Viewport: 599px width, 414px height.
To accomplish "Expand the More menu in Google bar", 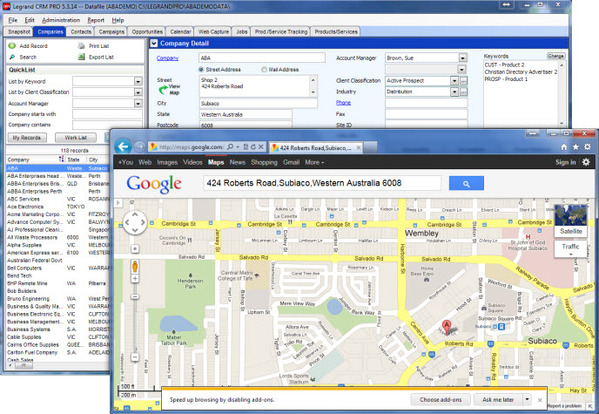I will [x=314, y=162].
